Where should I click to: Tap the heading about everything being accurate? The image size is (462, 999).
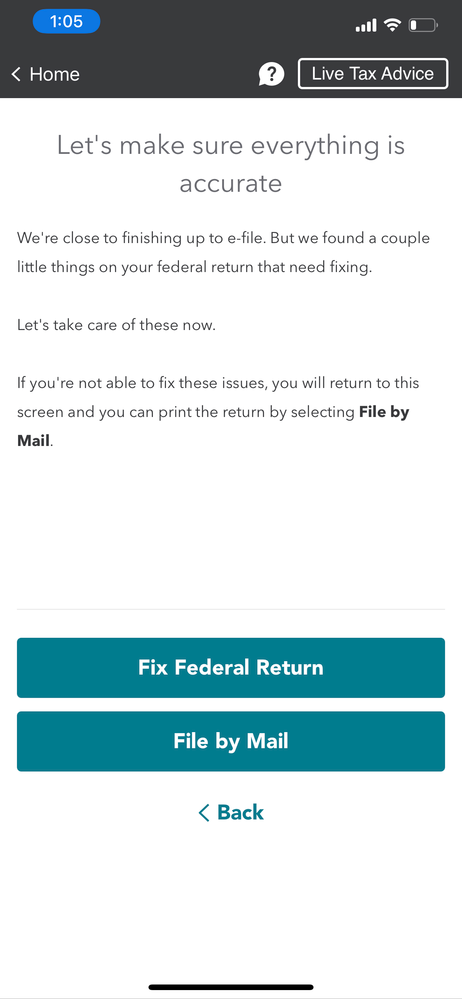231,164
